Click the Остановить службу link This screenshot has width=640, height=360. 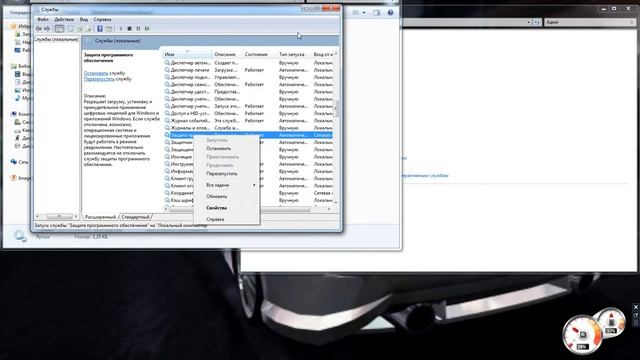(96, 73)
